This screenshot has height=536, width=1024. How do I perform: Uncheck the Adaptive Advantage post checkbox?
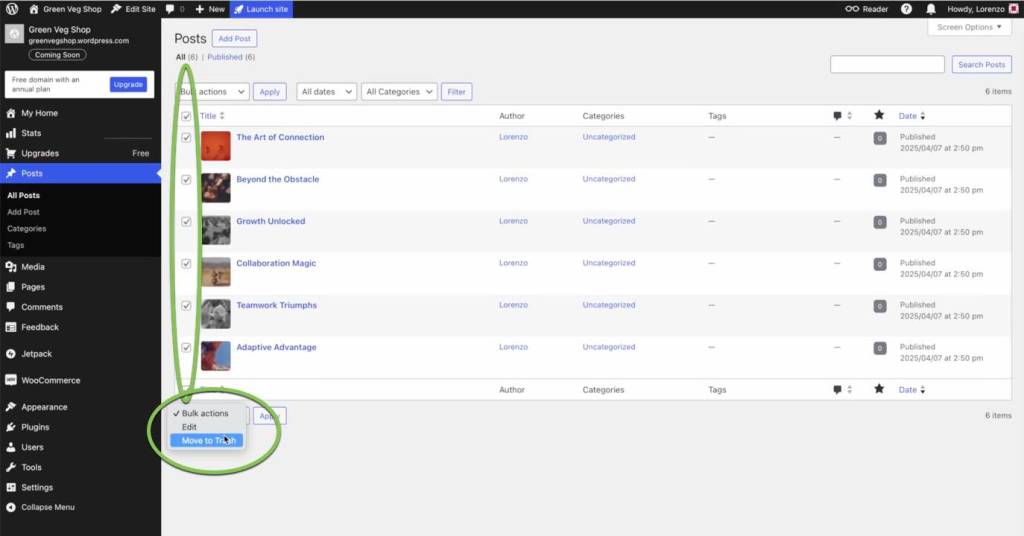[x=186, y=348]
